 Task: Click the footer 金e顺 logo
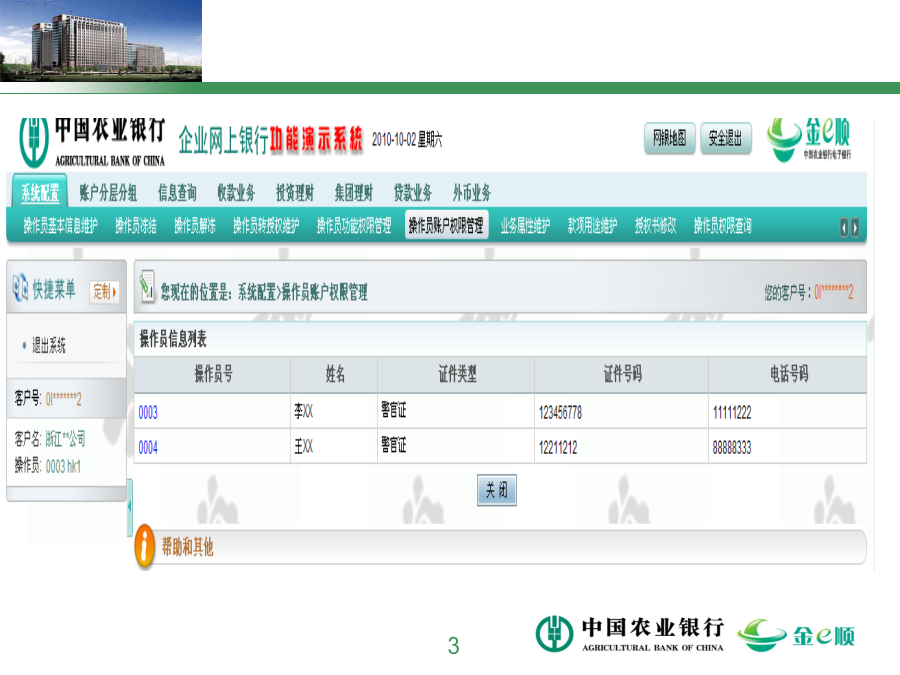(x=796, y=635)
